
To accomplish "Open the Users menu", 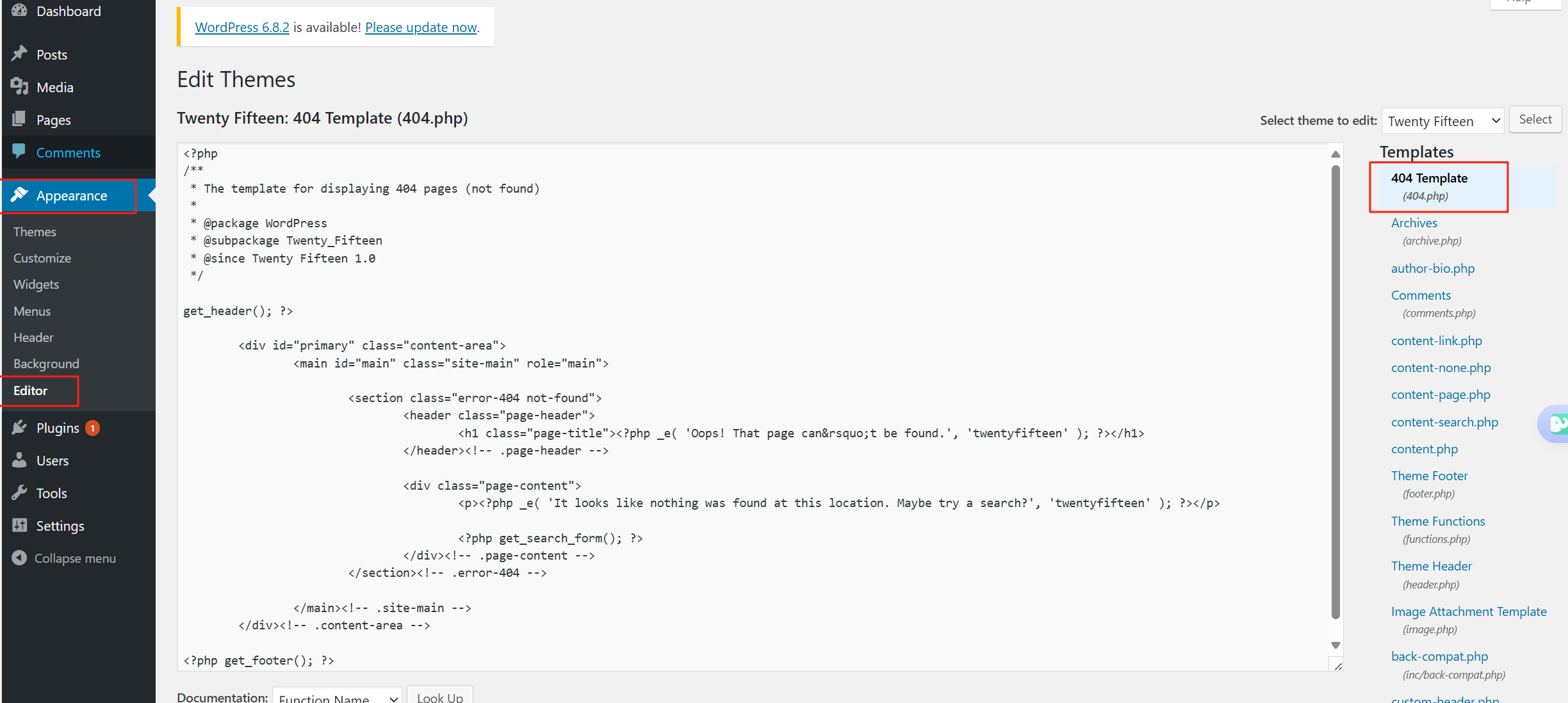I will pos(53,460).
